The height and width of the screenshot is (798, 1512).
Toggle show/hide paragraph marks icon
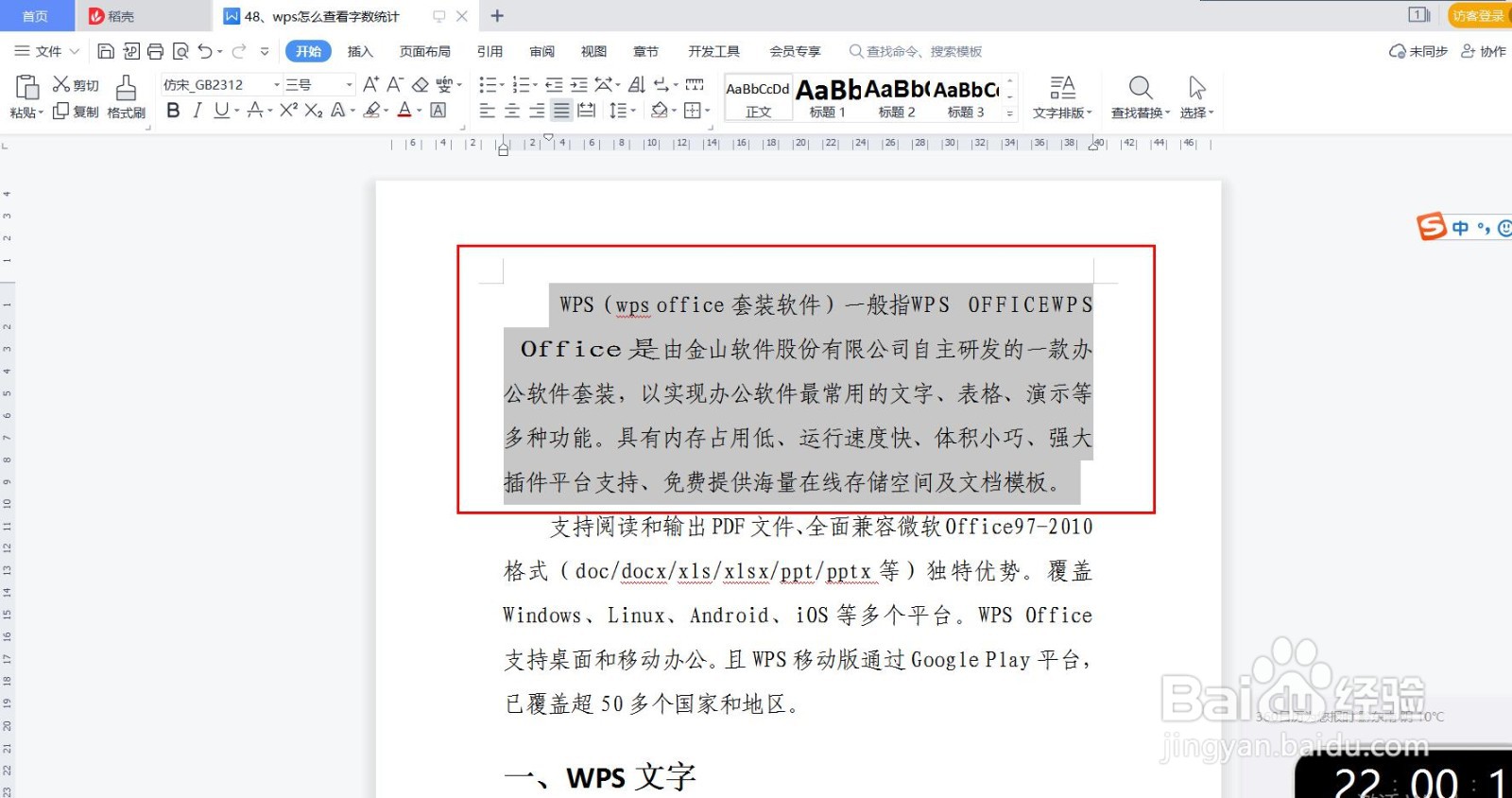[661, 84]
